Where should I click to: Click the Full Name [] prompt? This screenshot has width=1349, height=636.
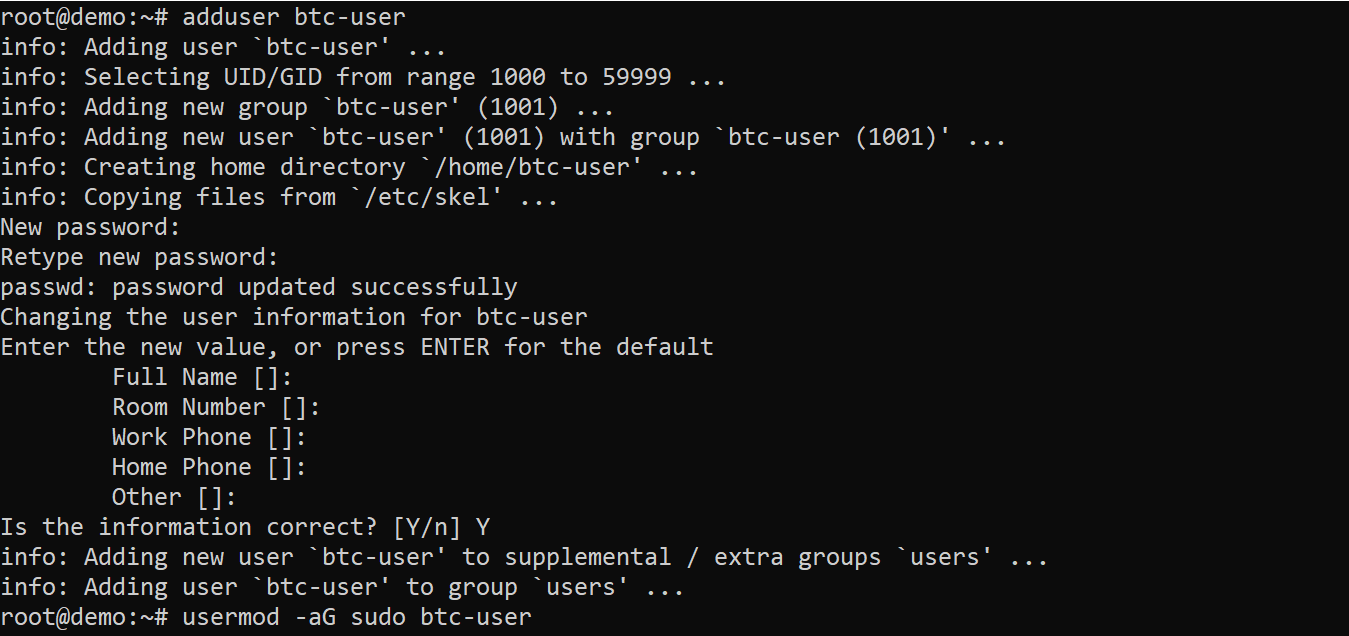point(202,377)
